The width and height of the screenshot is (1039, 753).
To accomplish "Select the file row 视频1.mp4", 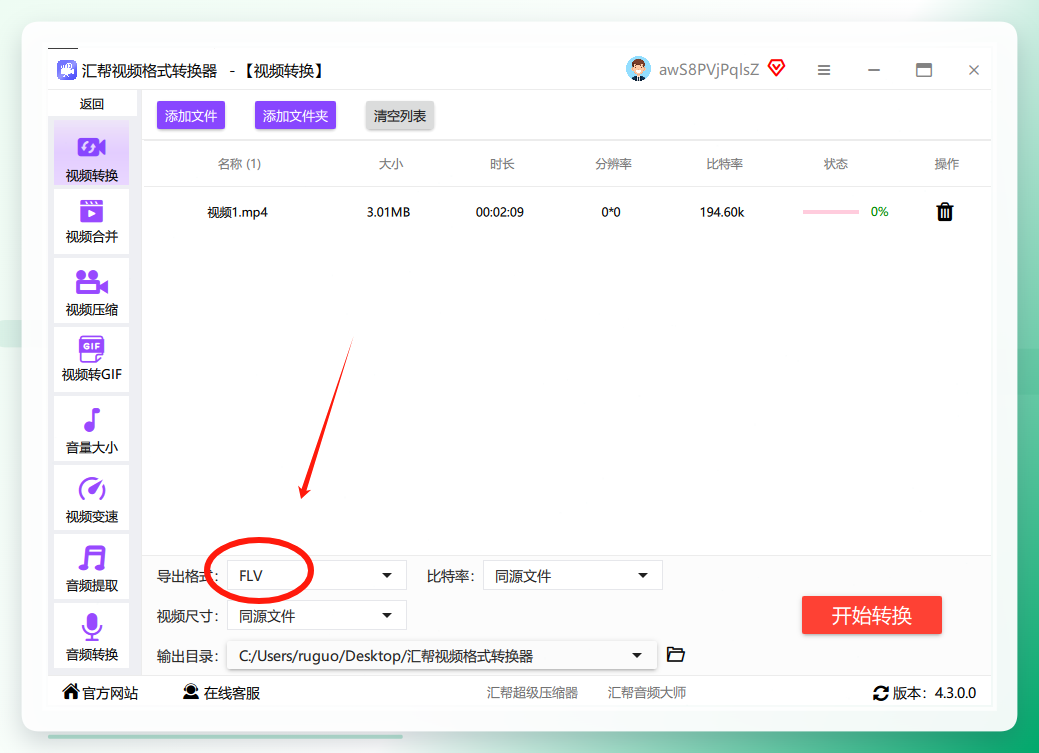I will coord(567,212).
